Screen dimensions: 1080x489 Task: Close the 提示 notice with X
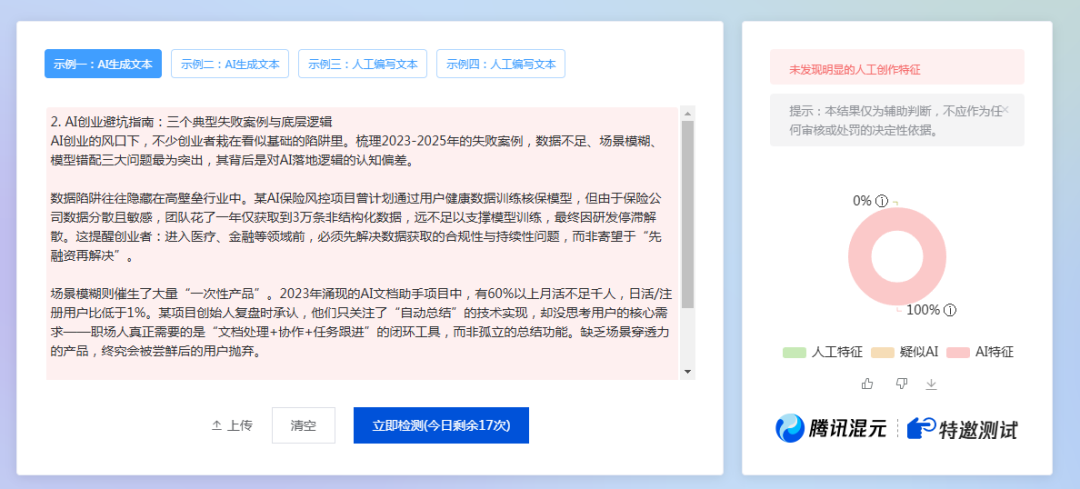click(x=1006, y=110)
